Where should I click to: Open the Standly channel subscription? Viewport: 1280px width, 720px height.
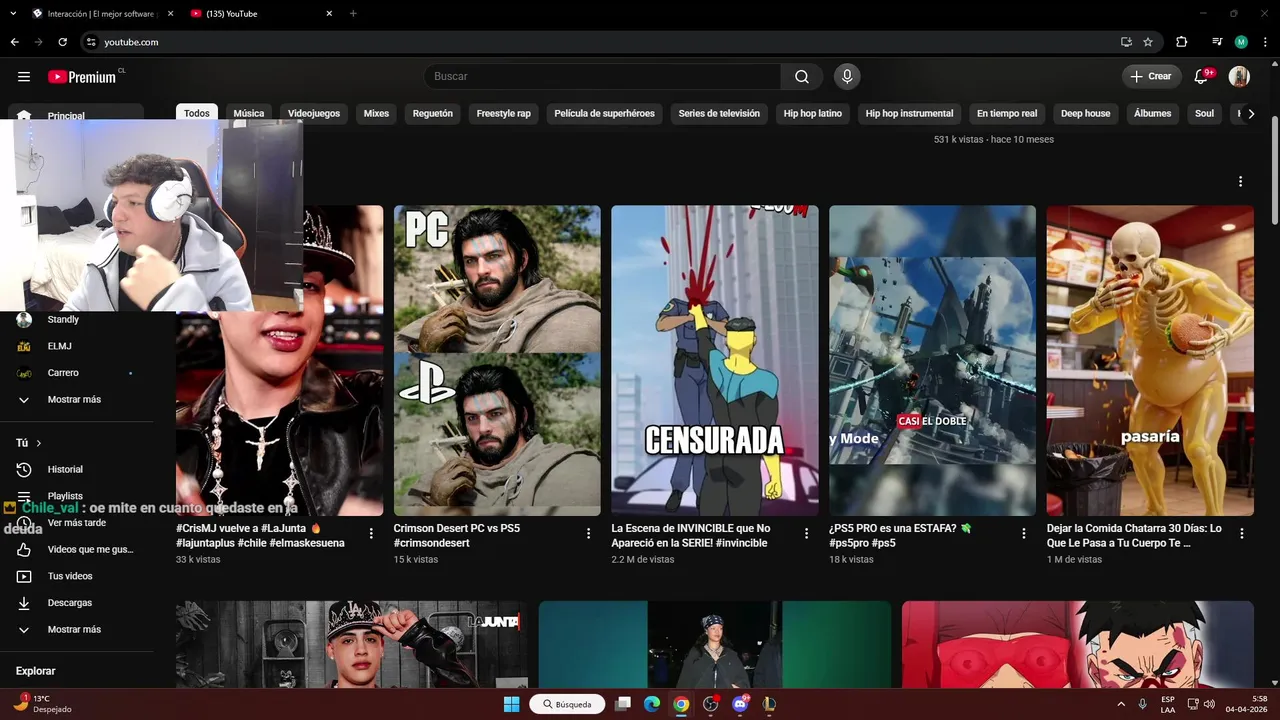(x=76, y=320)
